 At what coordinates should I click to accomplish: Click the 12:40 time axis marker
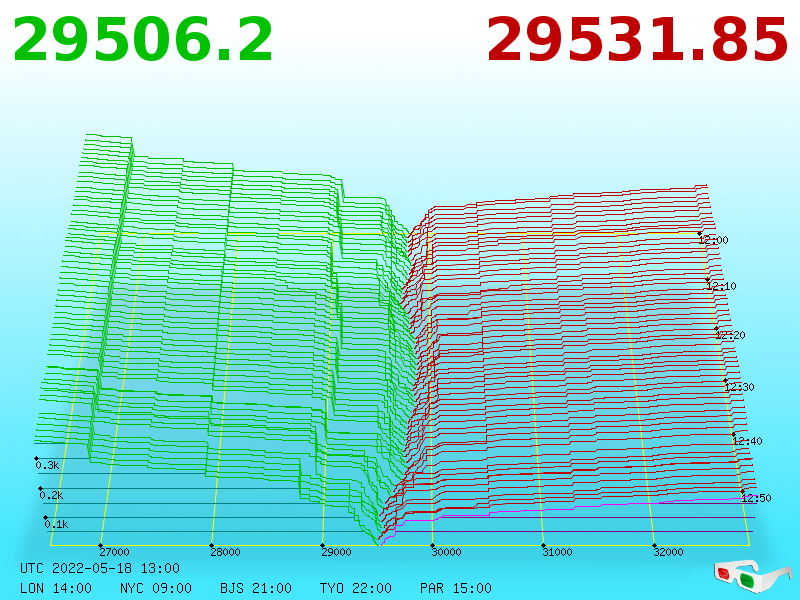(747, 441)
